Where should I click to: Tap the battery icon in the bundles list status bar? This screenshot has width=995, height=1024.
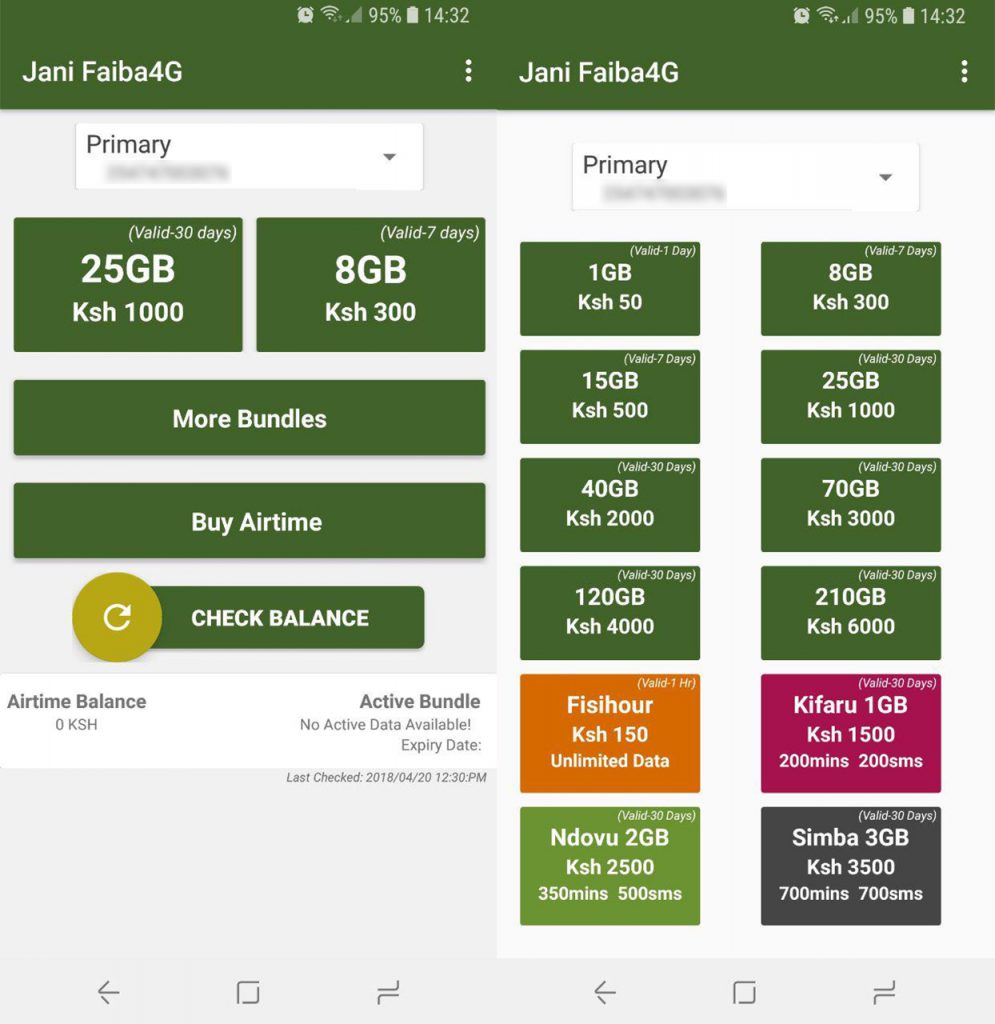909,15
